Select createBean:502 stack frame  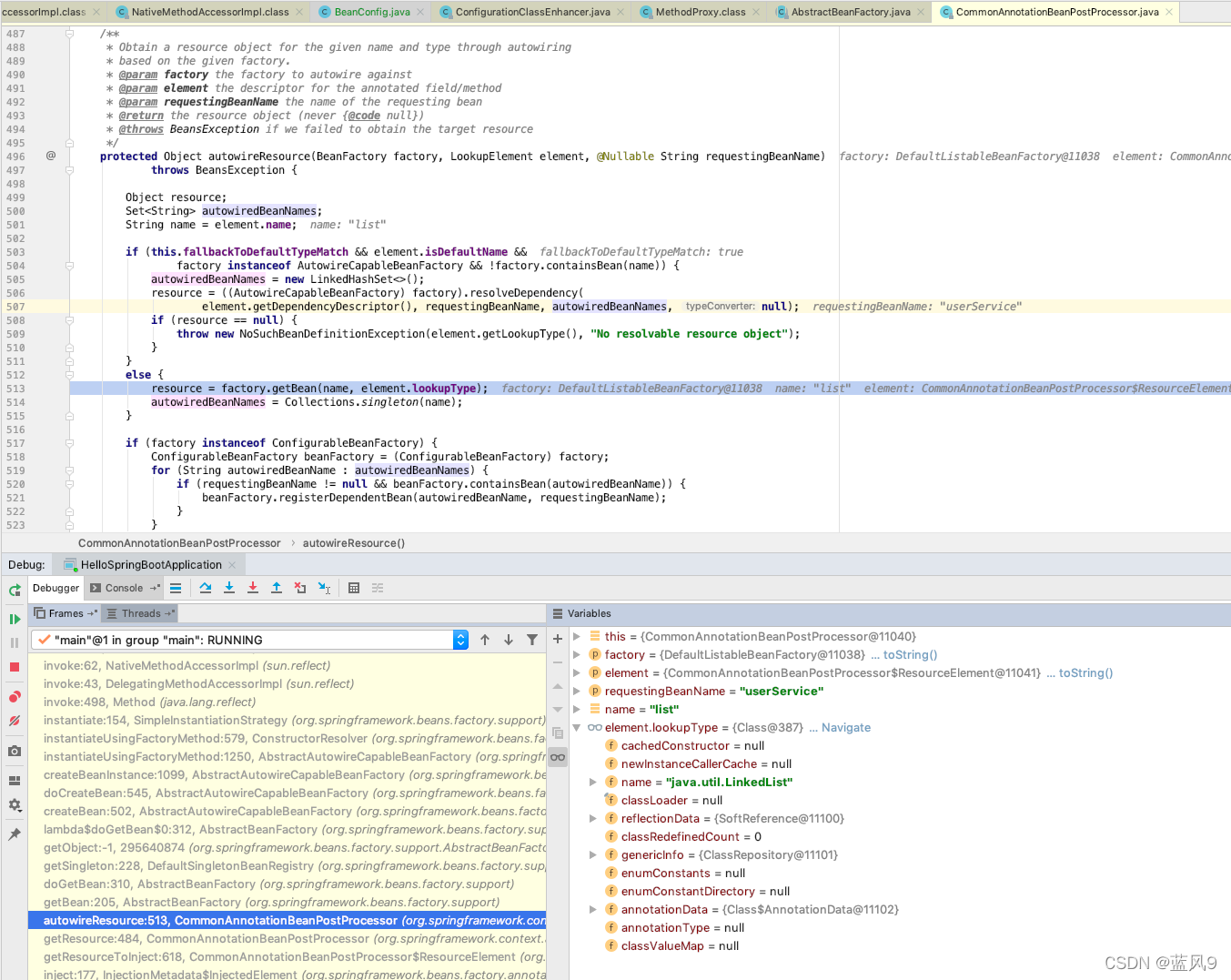coord(287,811)
